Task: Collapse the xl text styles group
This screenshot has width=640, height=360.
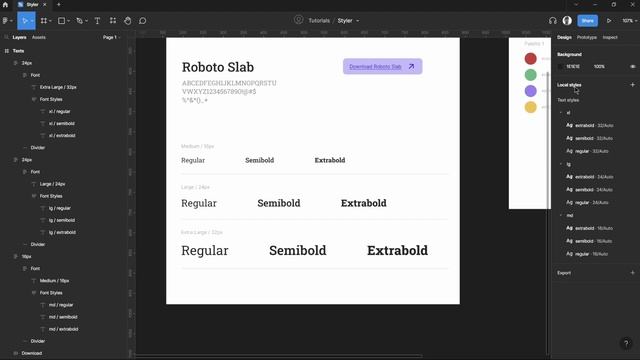Action: pos(561,113)
